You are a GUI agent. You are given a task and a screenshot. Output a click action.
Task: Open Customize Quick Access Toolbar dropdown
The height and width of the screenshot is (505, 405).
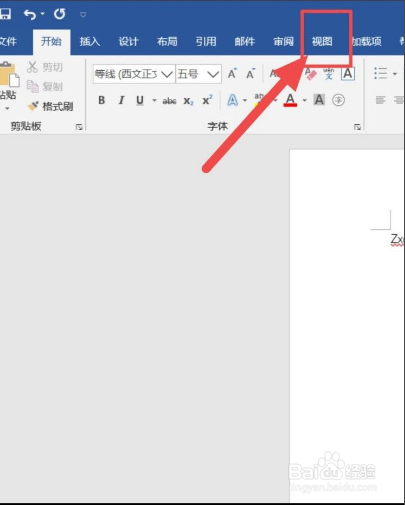83,14
